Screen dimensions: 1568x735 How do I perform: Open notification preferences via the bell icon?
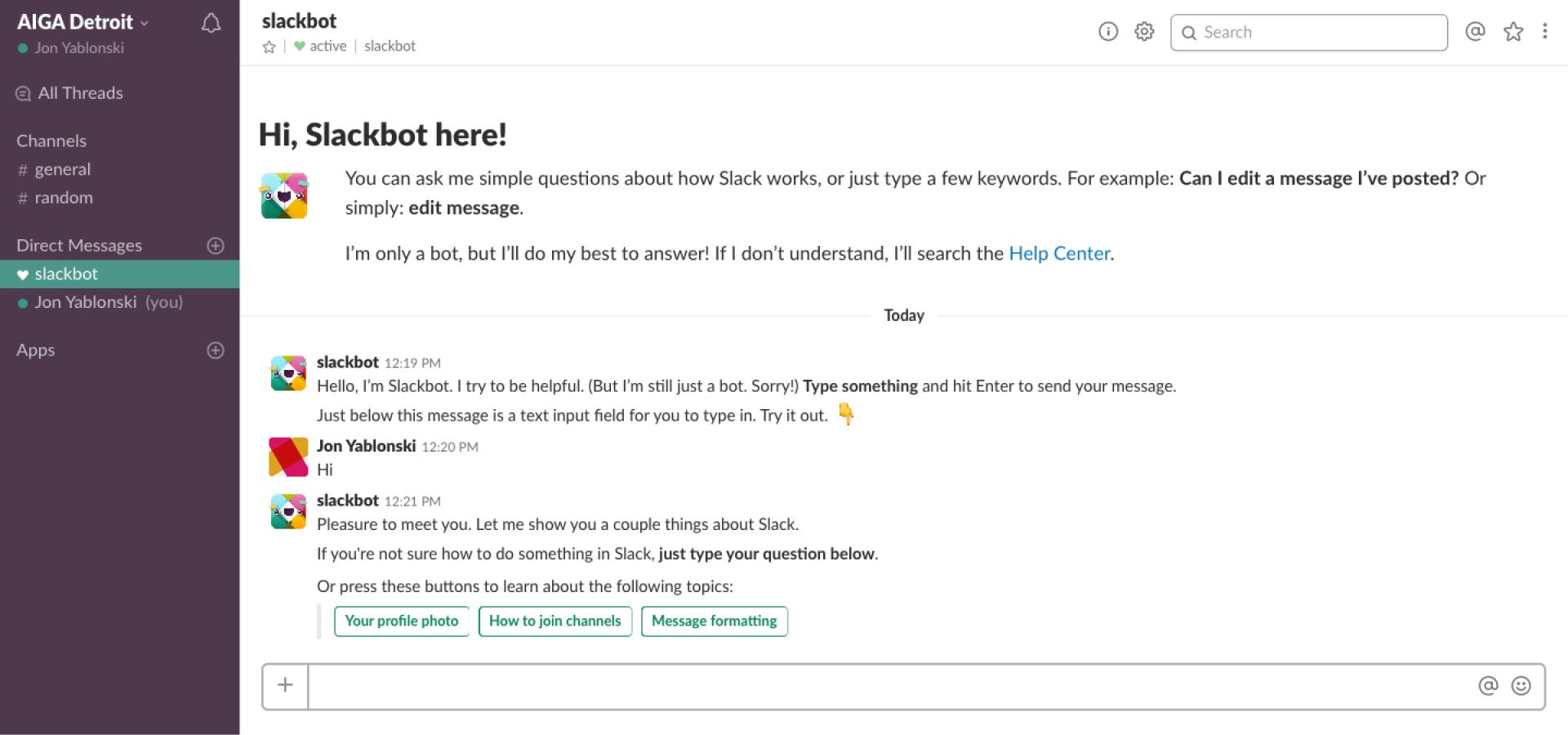211,22
